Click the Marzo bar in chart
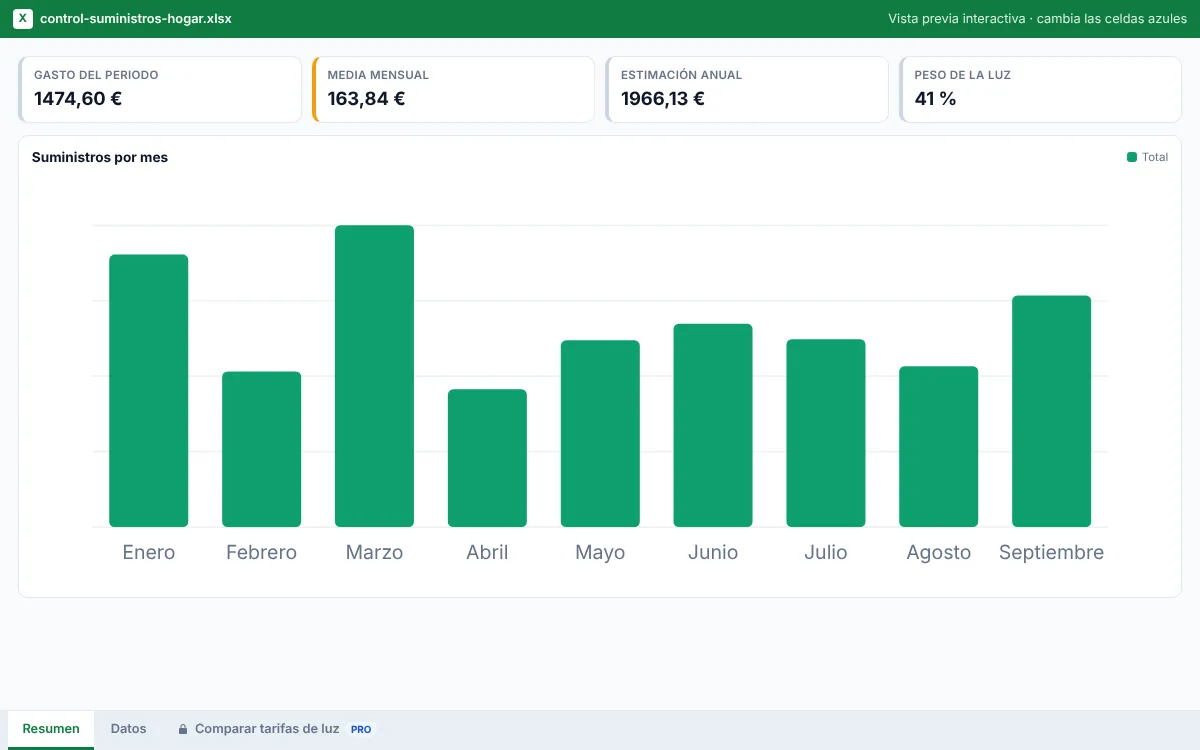Screen dimensions: 1200x750 click(x=374, y=376)
